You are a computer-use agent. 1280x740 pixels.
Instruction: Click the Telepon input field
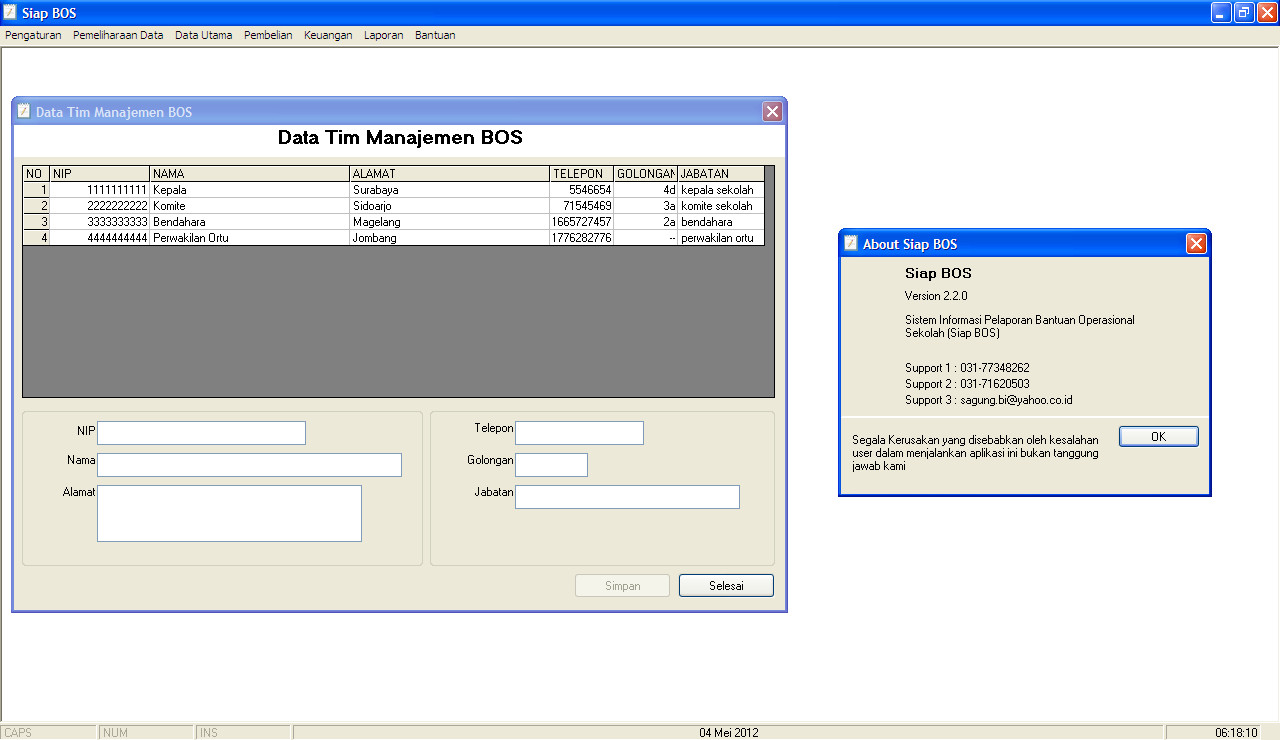[x=579, y=432]
